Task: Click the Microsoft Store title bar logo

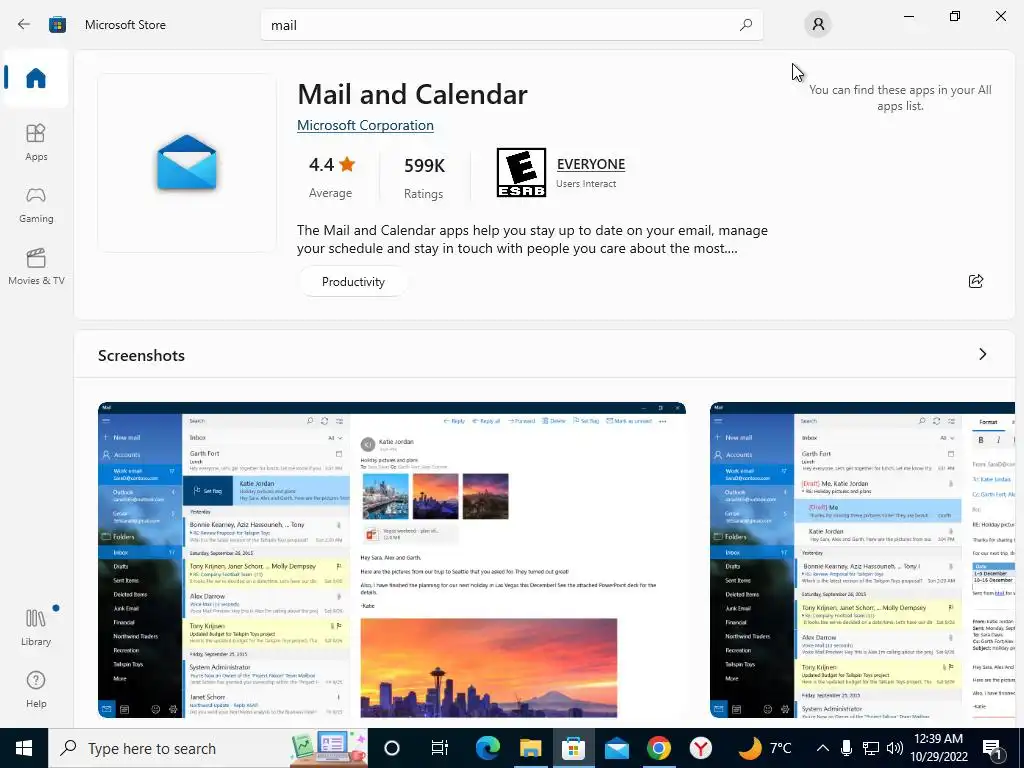Action: pos(57,25)
